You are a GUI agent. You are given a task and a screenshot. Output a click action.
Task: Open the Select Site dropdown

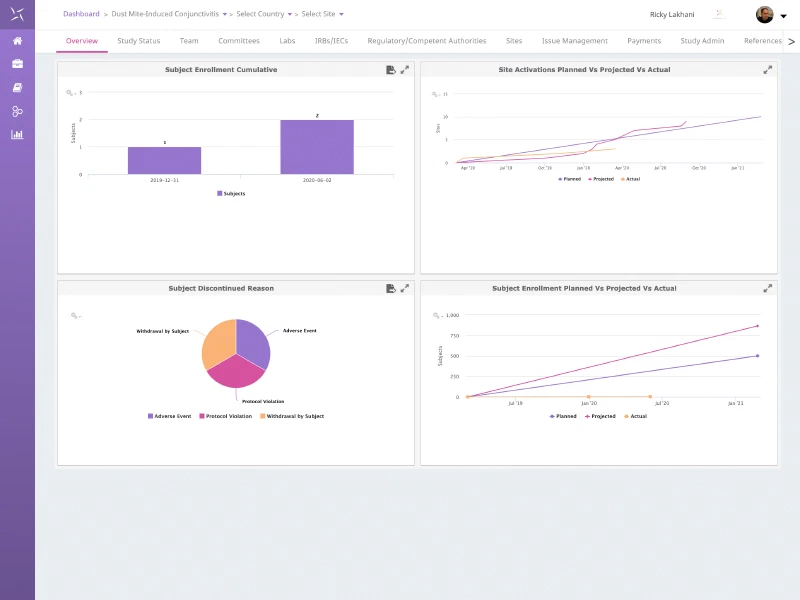[322, 14]
